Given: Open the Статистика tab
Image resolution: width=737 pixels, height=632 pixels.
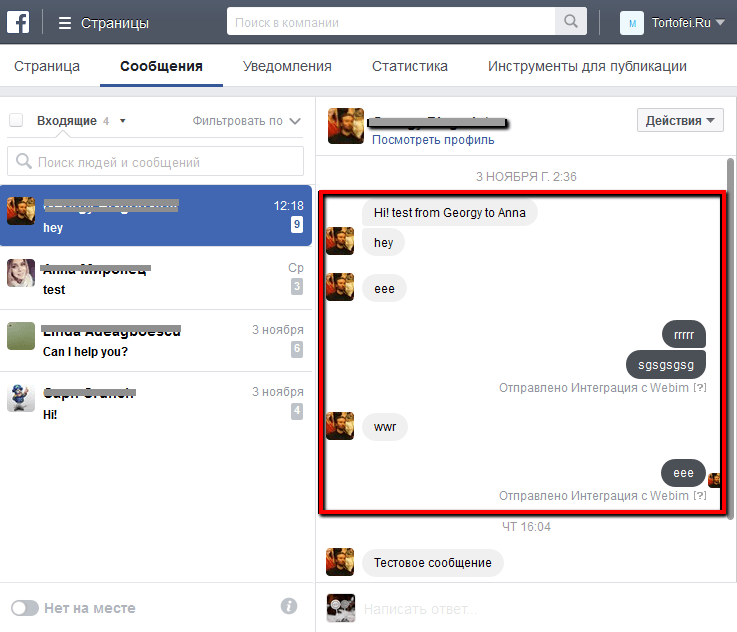Looking at the screenshot, I should click(x=409, y=67).
